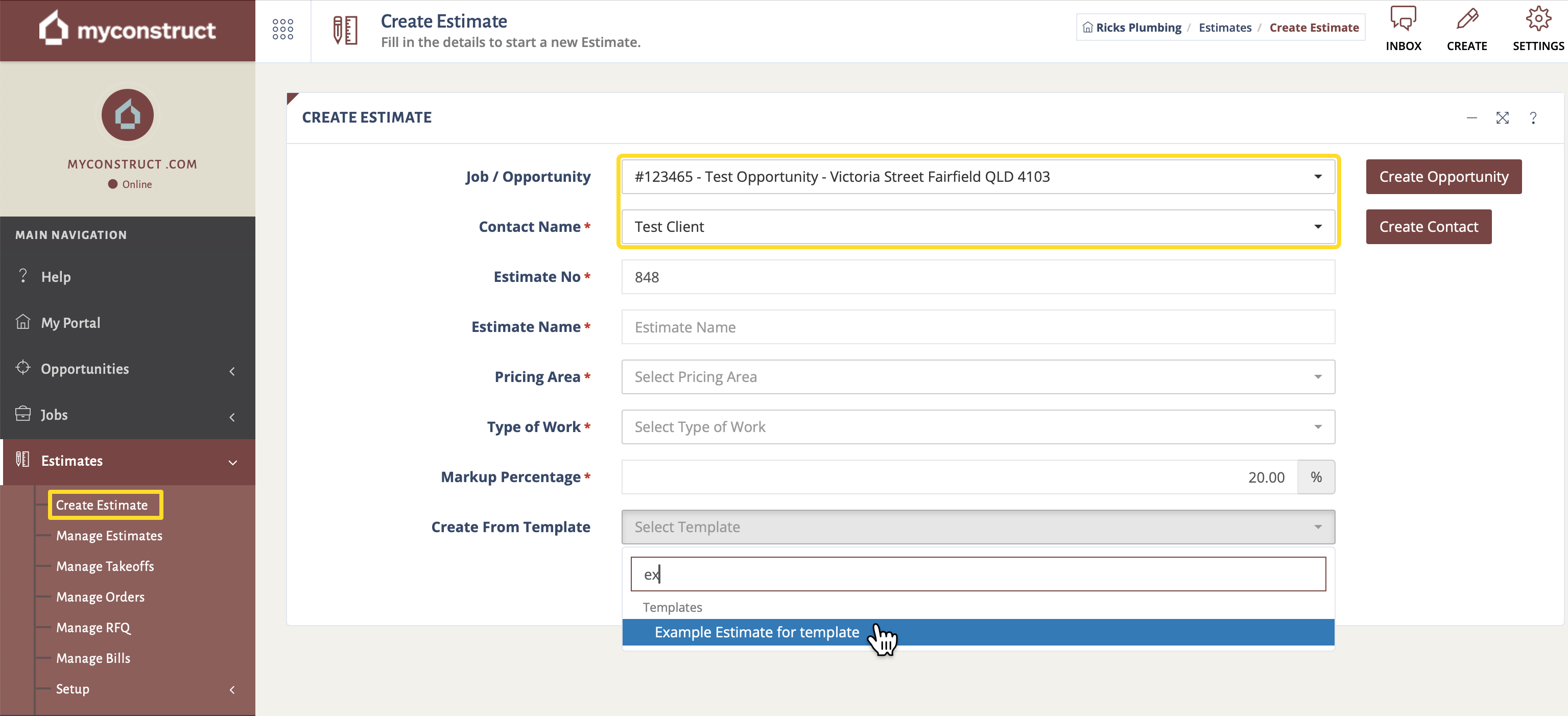
Task: Select Example Estimate for template option
Action: pos(978,632)
